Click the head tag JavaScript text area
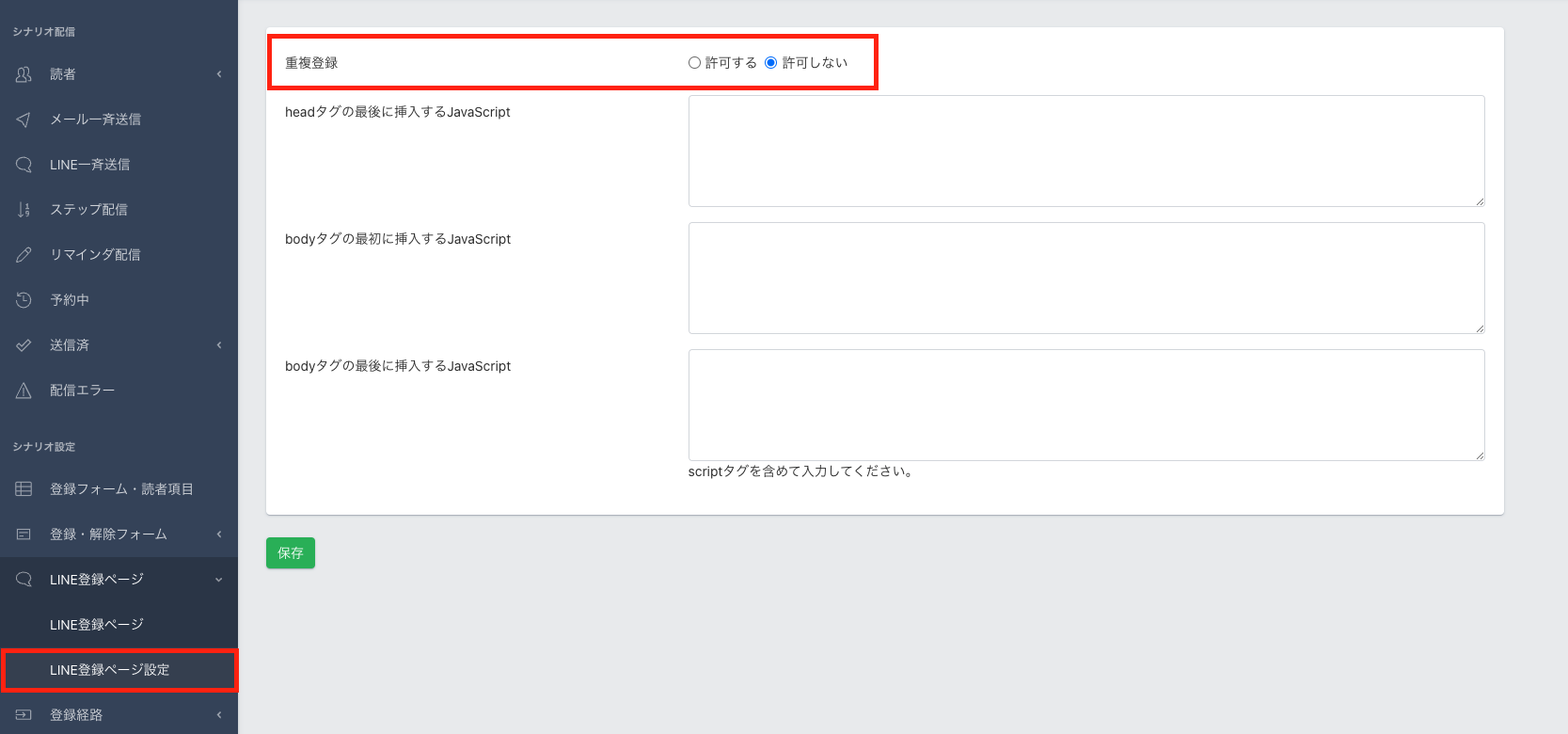1568x734 pixels. click(1085, 151)
